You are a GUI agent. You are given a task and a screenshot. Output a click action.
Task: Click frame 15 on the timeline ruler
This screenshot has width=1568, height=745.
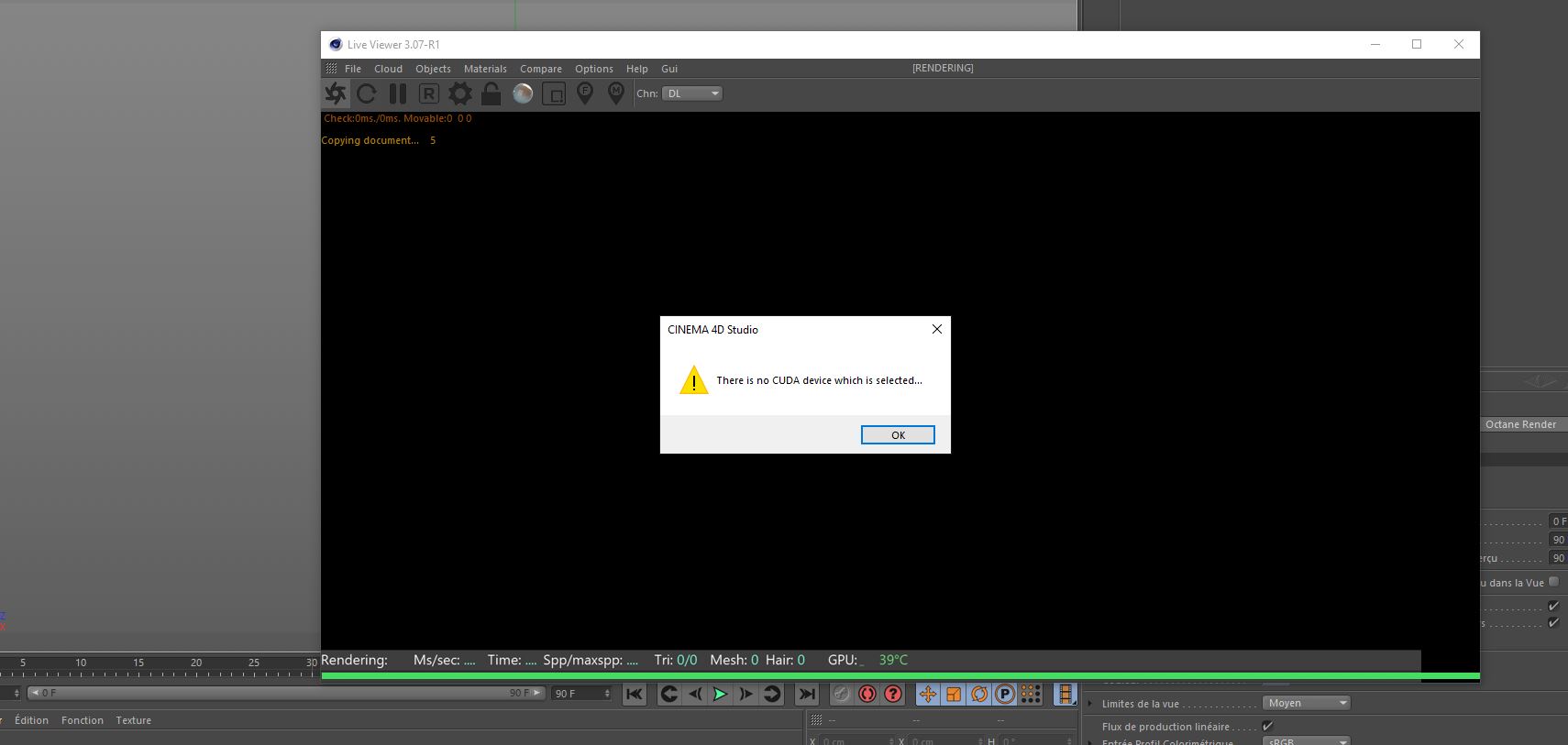[x=138, y=663]
